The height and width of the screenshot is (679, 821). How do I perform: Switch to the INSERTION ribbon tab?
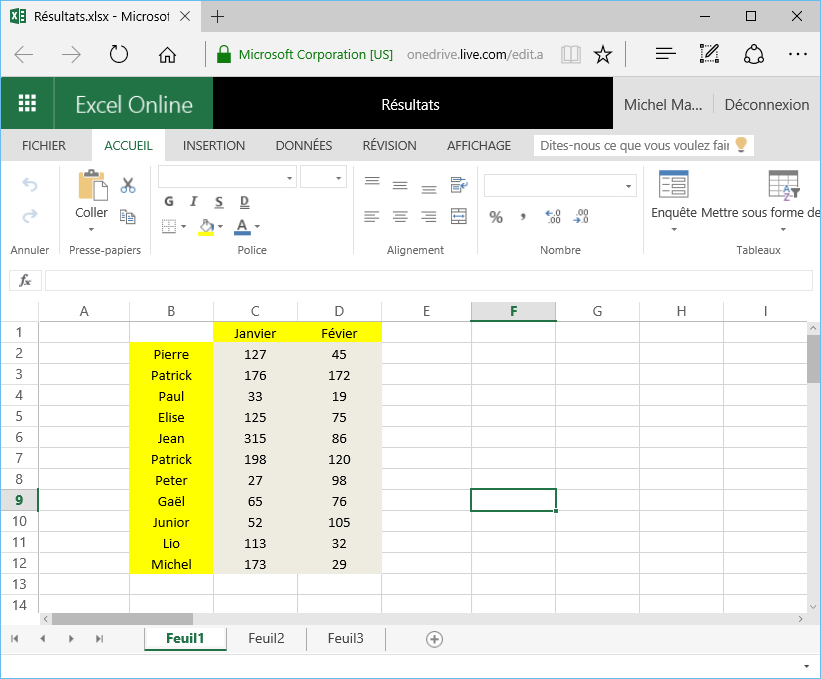click(214, 146)
